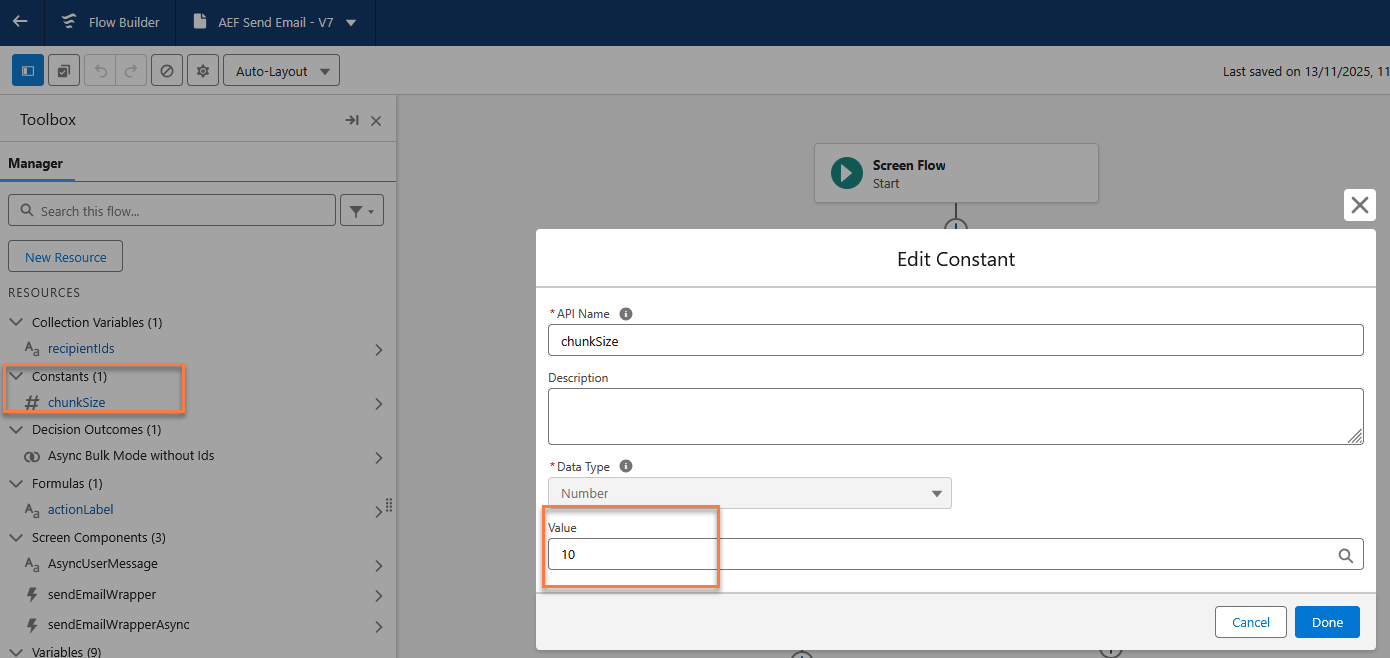Open the AEF Send Email version dropdown

pos(349,22)
